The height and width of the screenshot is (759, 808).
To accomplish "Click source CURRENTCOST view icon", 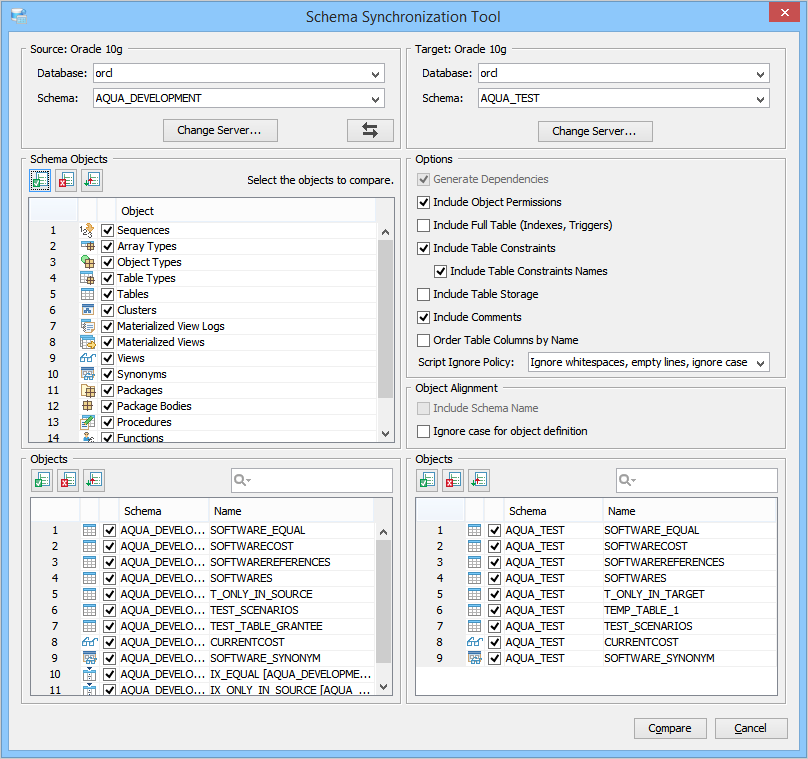I will [x=90, y=642].
